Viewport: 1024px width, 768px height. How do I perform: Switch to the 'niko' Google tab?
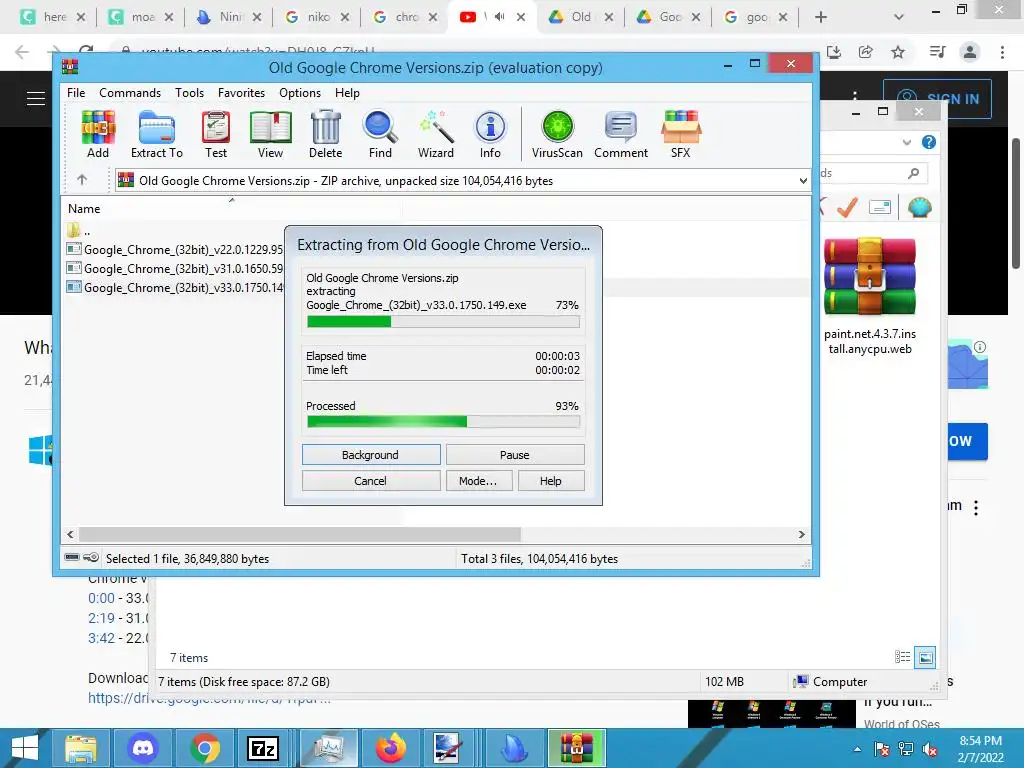point(317,17)
